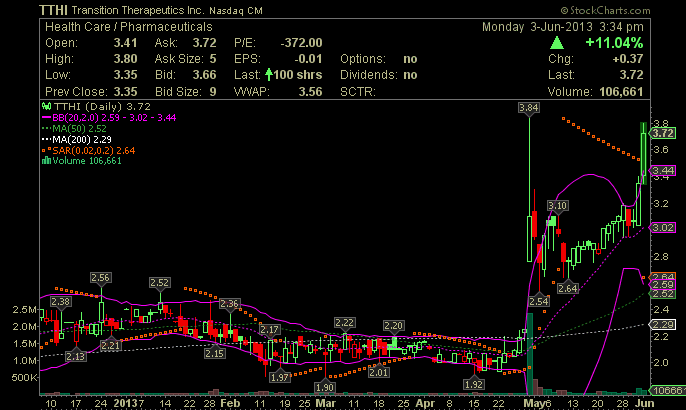The image size is (686, 410).
Task: Select the TTHI ticker symbol in the title
Action: (53, 10)
